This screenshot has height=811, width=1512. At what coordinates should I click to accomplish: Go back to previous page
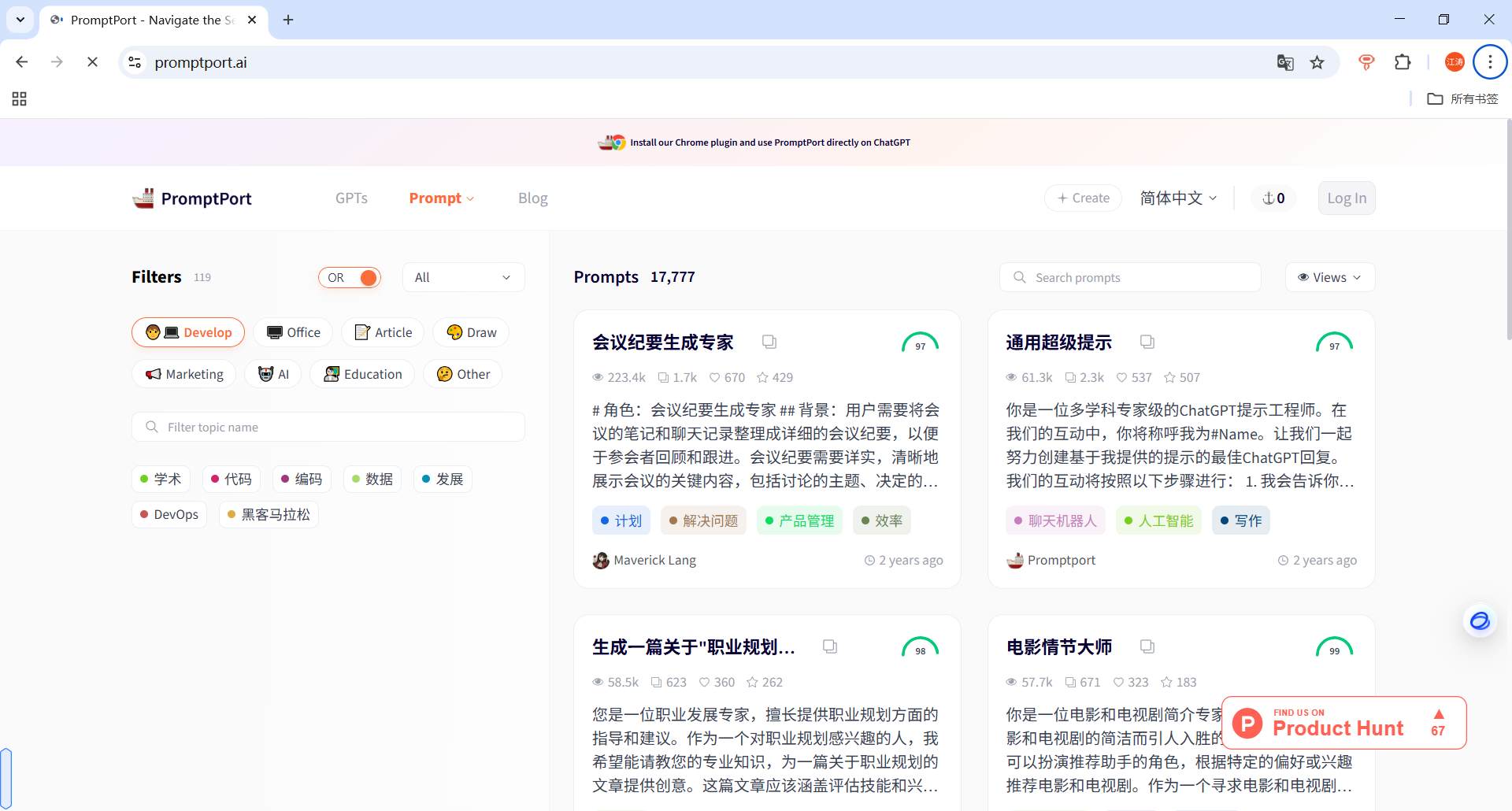[22, 62]
